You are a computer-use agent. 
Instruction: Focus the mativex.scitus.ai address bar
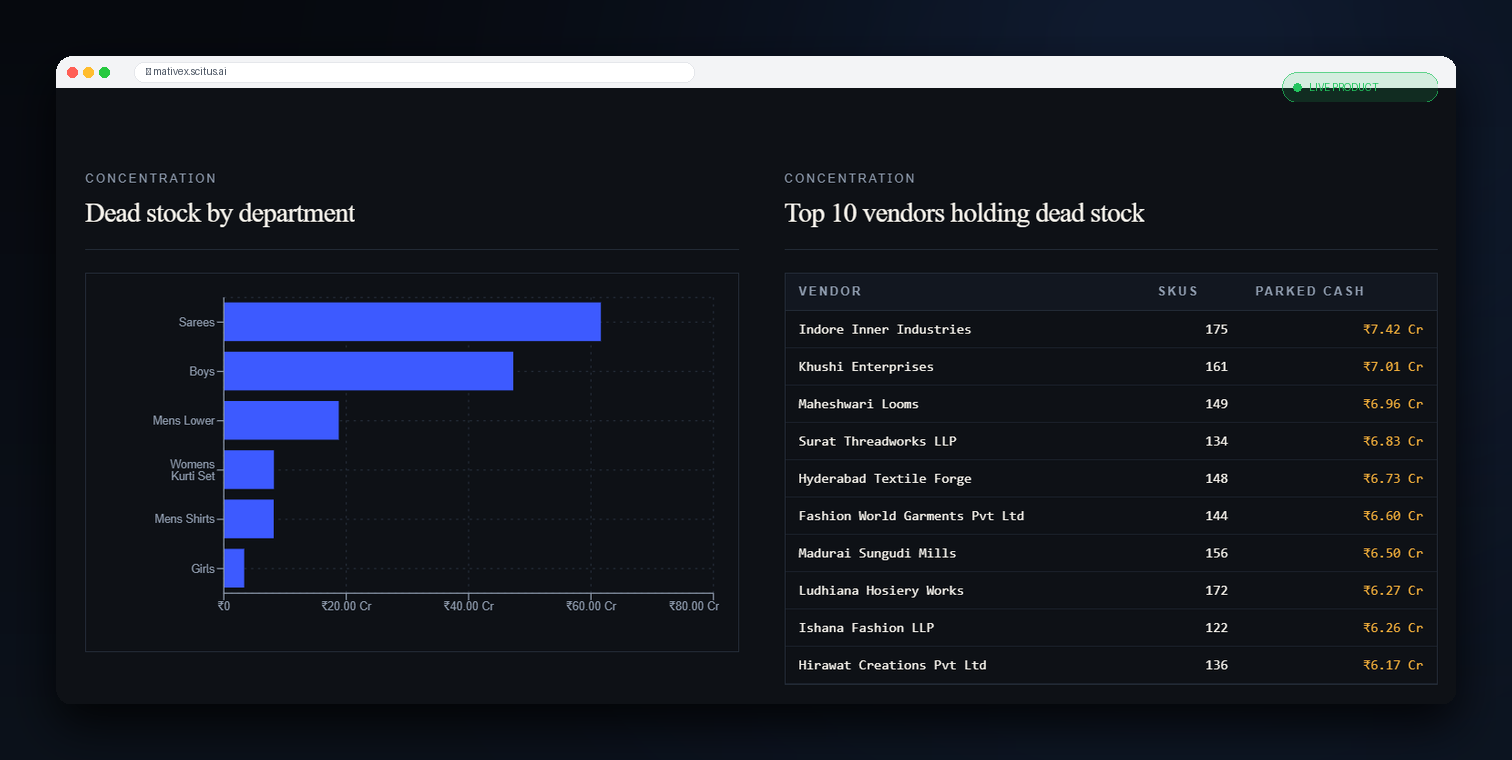414,72
